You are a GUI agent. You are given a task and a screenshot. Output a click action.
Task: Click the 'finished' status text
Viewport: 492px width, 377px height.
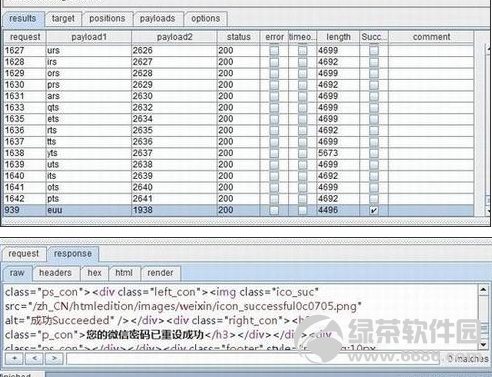coord(15,375)
